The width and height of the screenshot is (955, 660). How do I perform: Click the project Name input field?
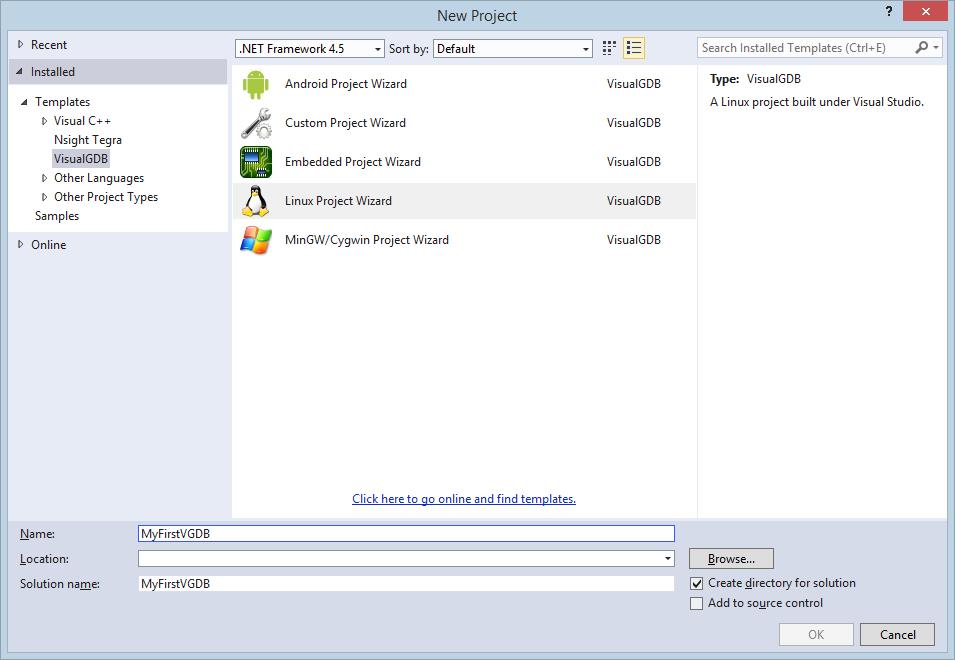point(406,533)
